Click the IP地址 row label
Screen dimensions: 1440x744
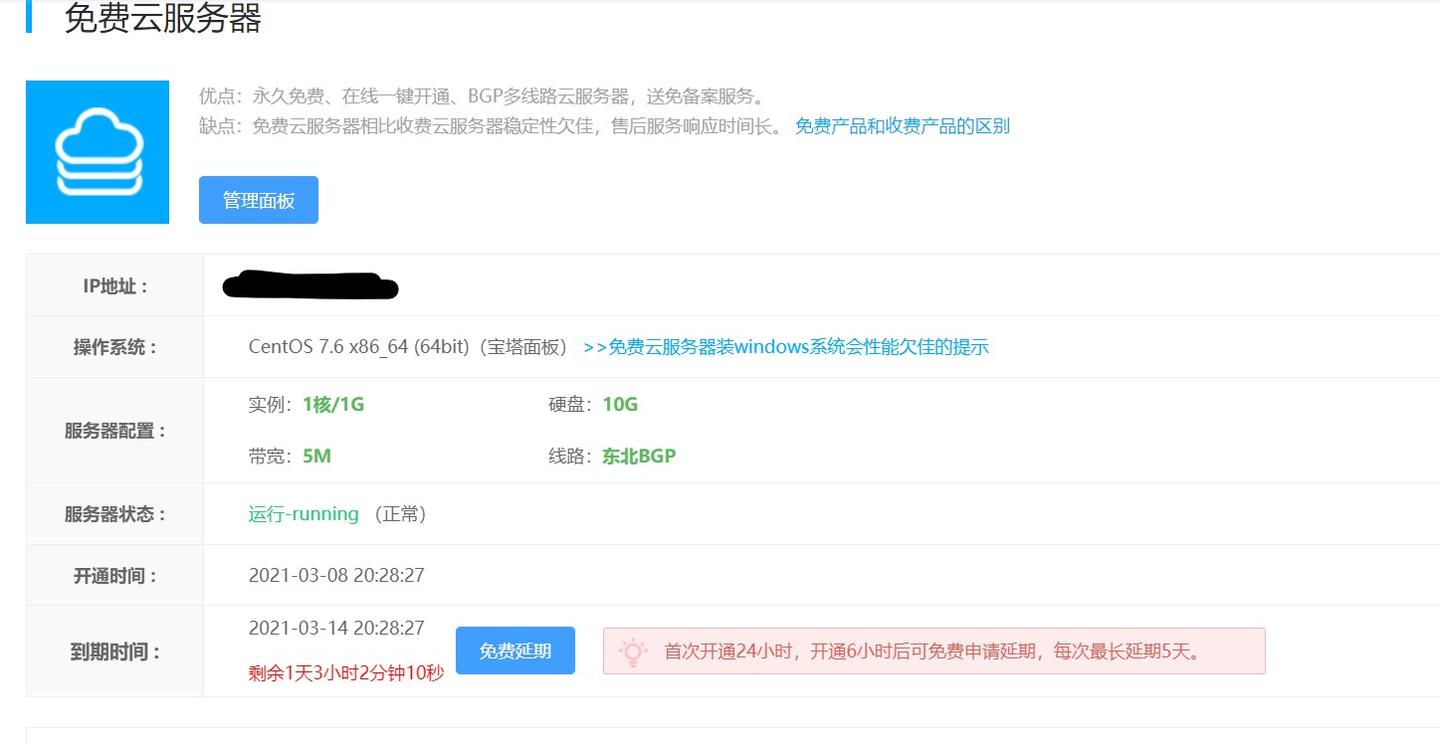[x=115, y=286]
